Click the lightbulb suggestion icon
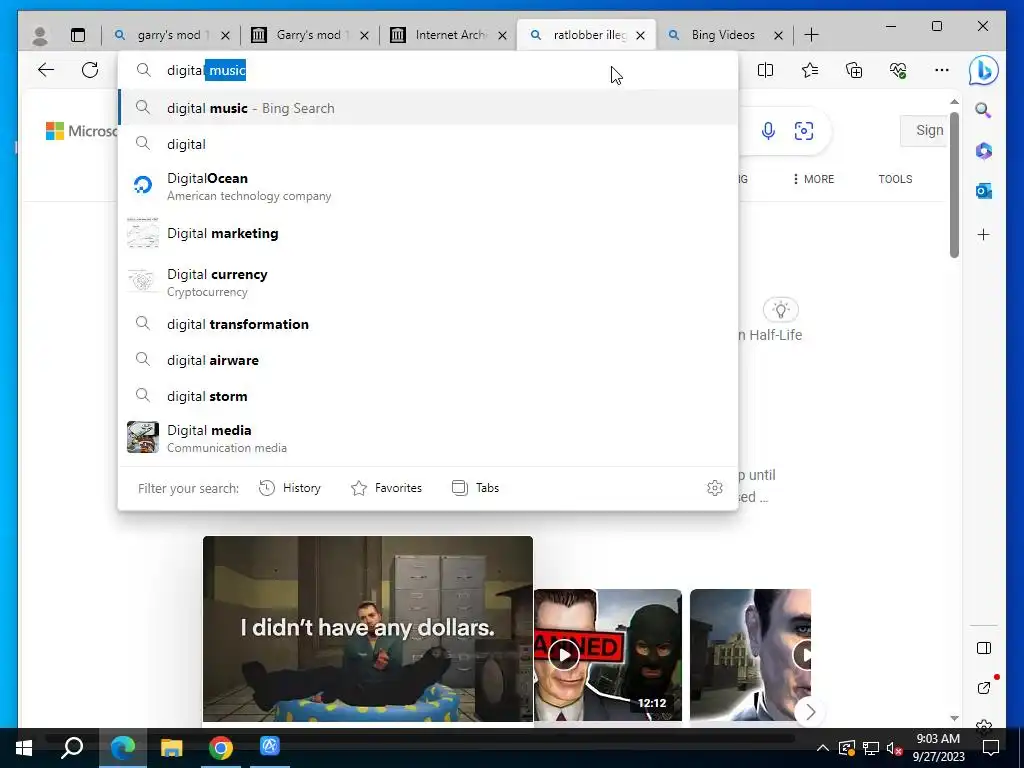 780,310
